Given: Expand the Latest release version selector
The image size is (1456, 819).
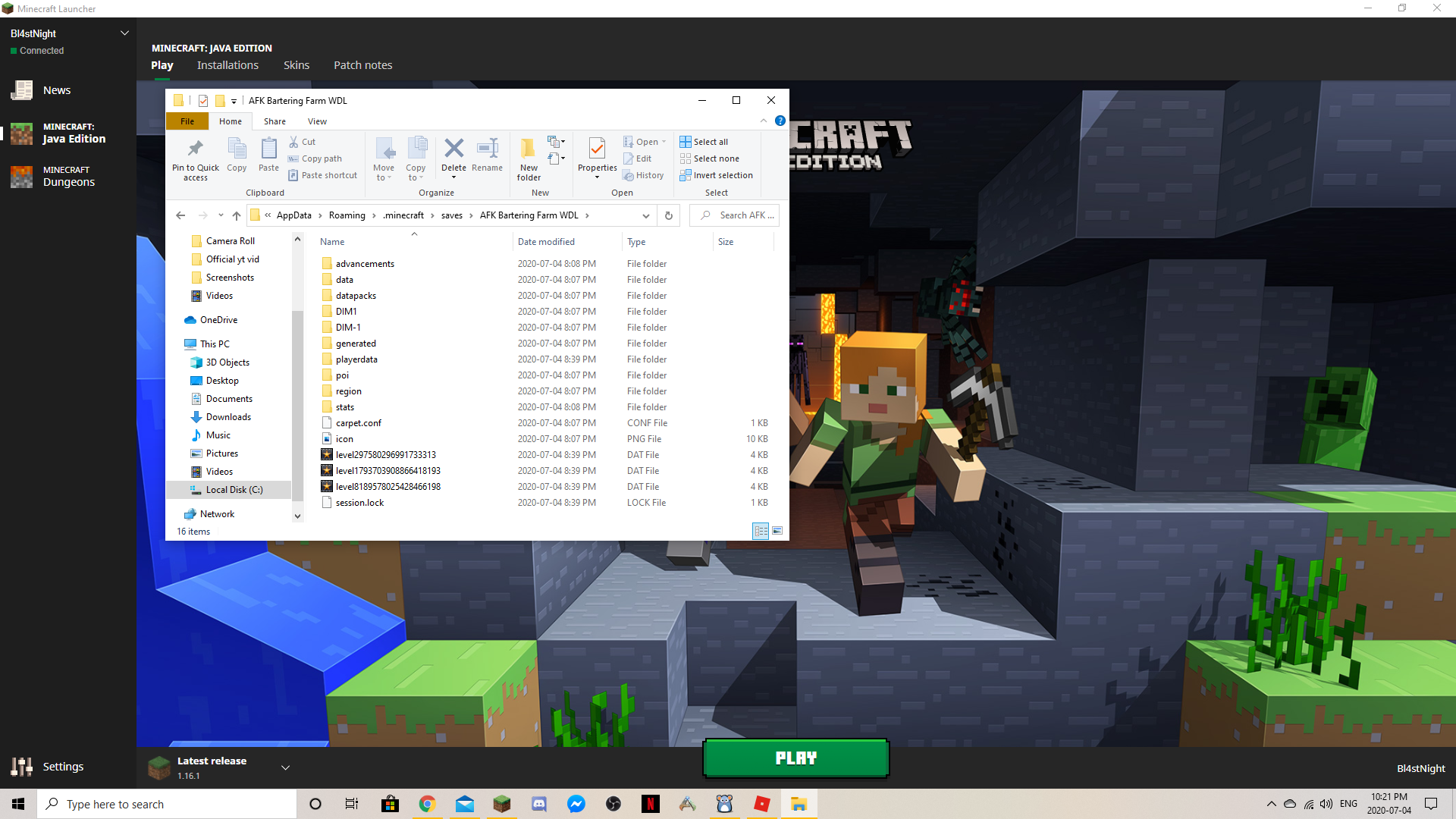Looking at the screenshot, I should coord(285,767).
